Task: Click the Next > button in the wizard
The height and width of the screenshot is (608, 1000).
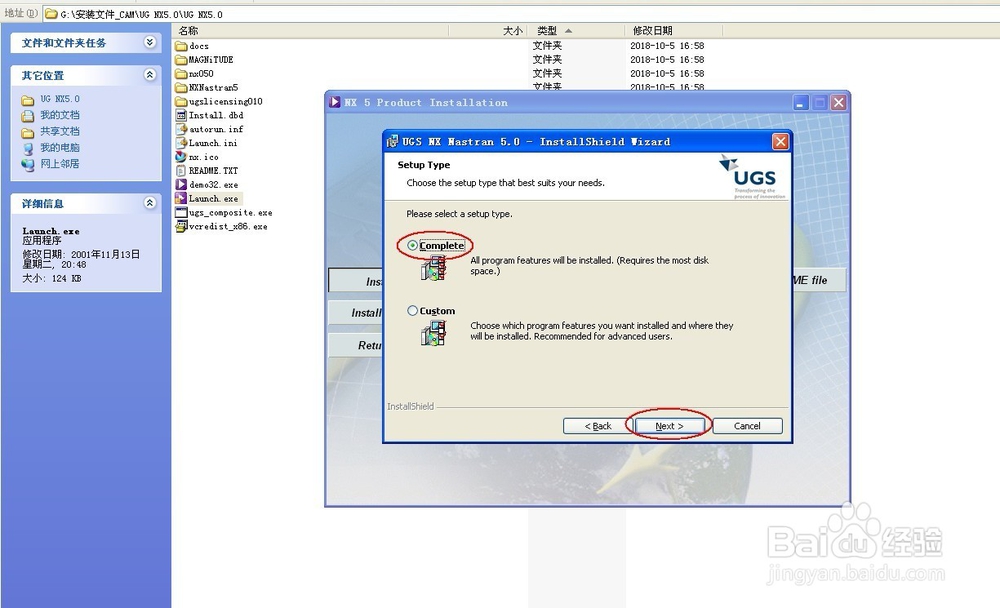Action: click(669, 426)
